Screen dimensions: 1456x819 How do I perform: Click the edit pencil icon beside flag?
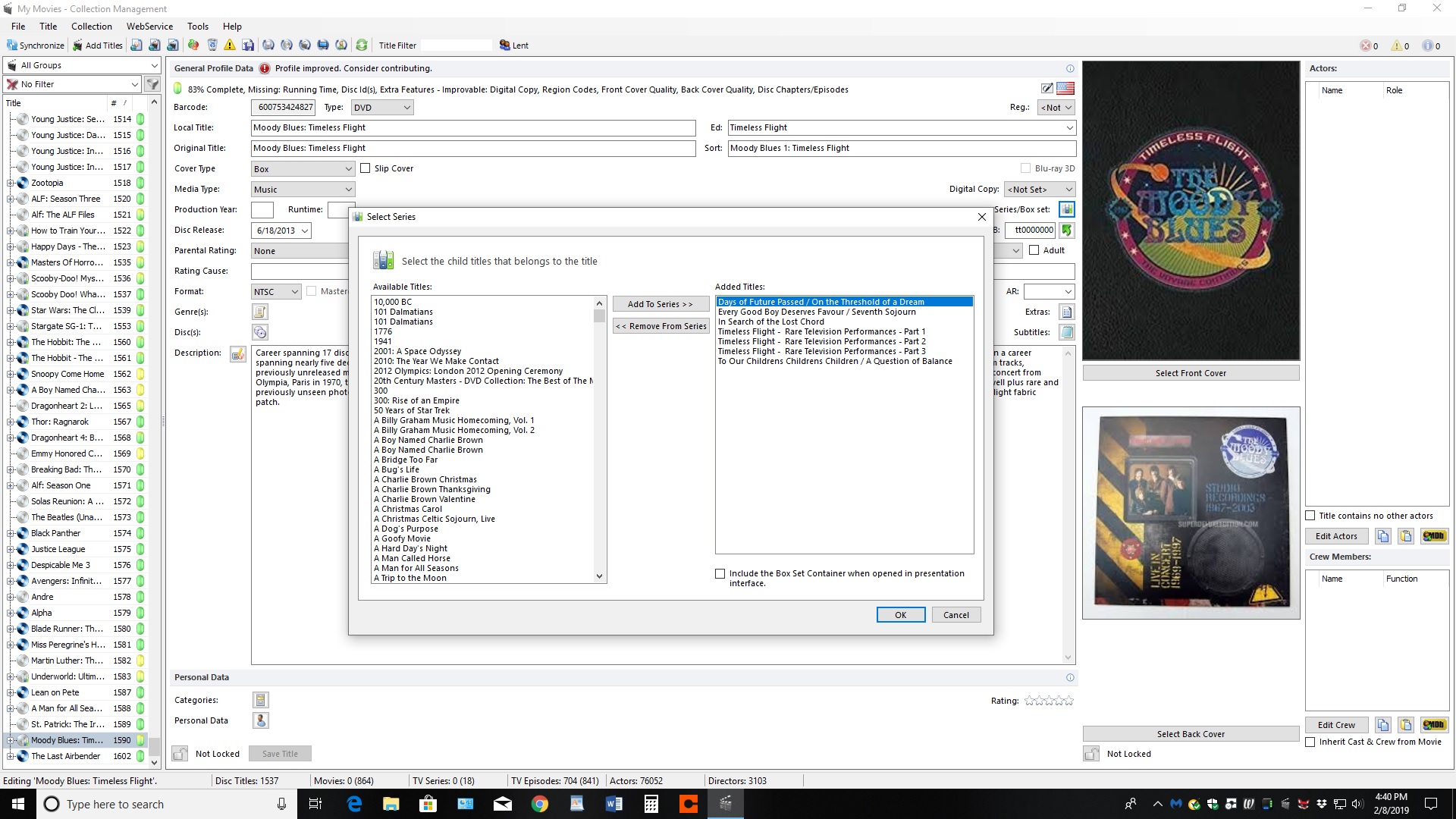tap(1047, 89)
